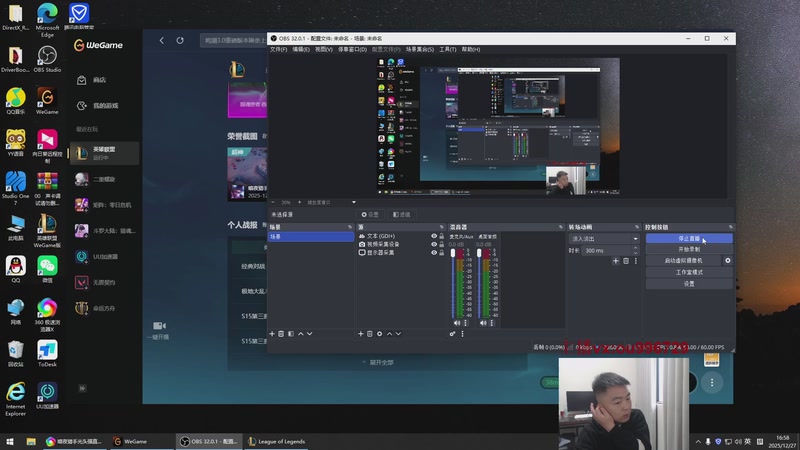Remove selected scene with Scenes trash icon

coord(281,334)
